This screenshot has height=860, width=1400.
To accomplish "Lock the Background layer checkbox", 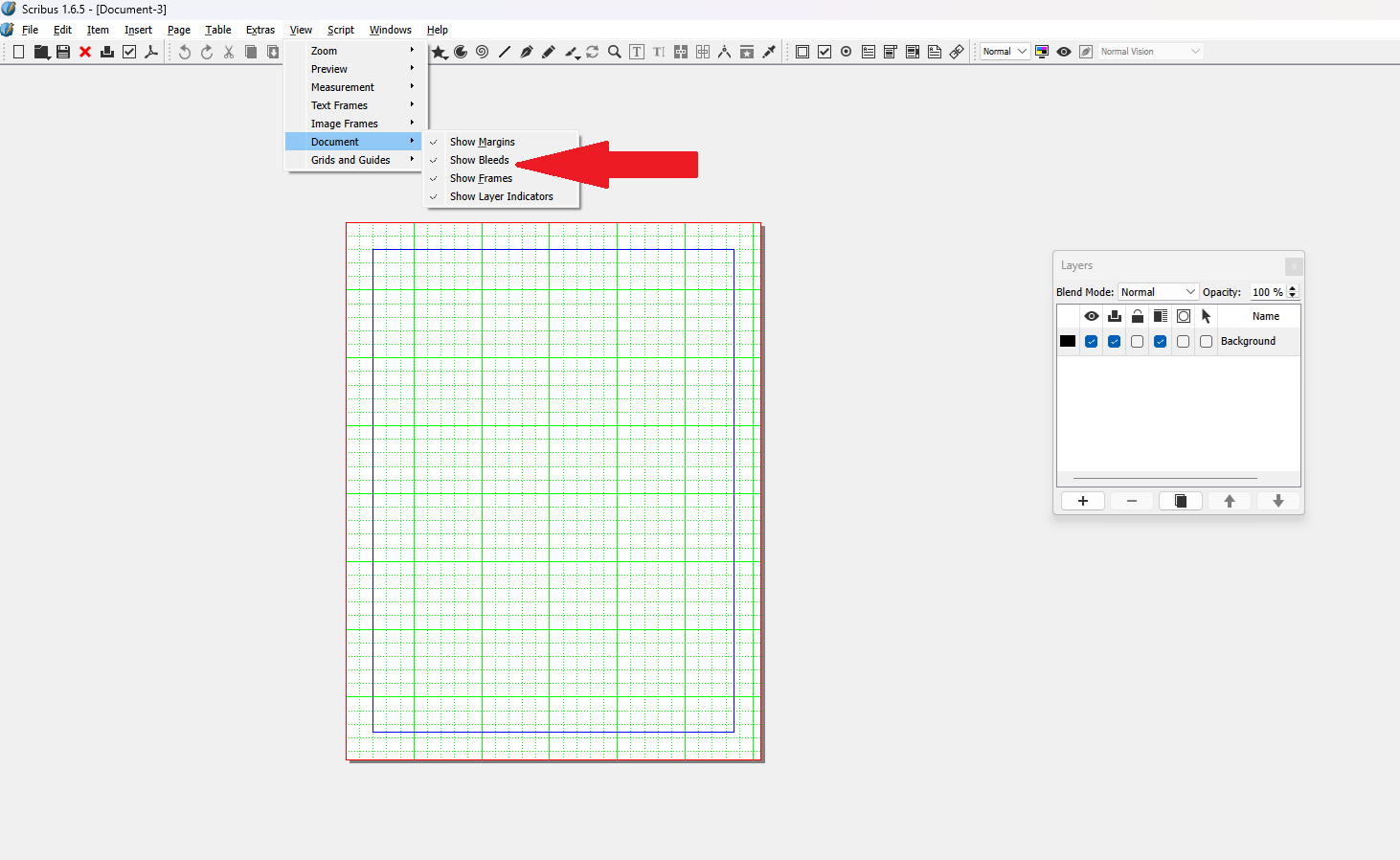I will (x=1138, y=342).
